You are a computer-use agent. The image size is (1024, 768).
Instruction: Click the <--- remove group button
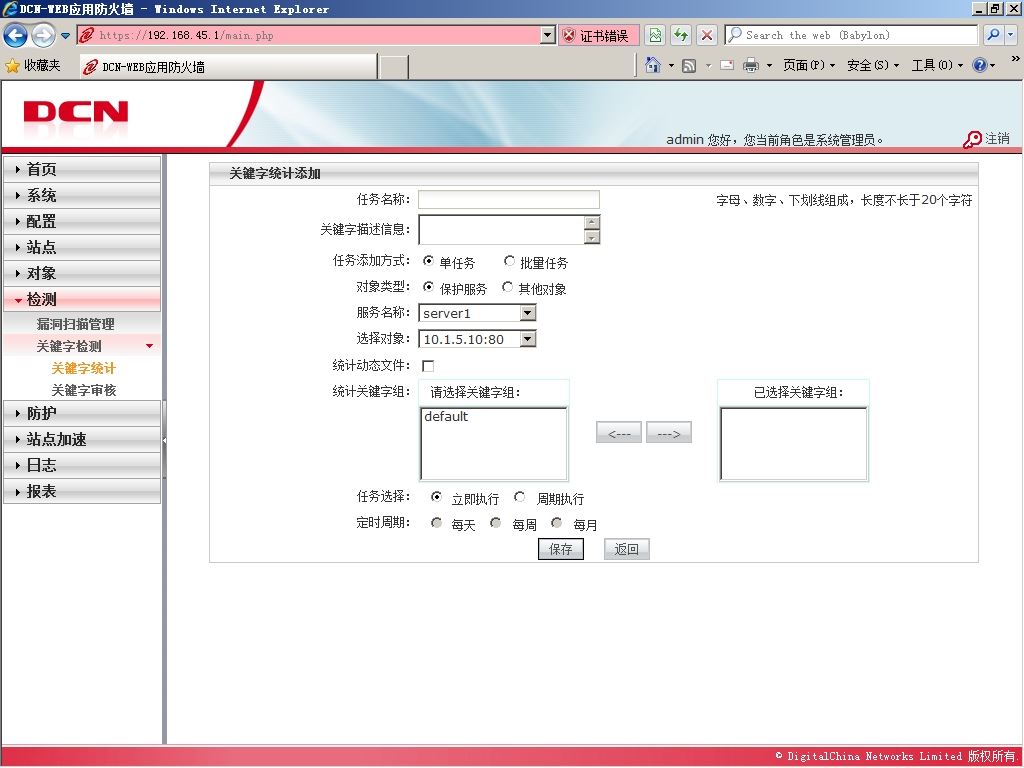coord(618,433)
